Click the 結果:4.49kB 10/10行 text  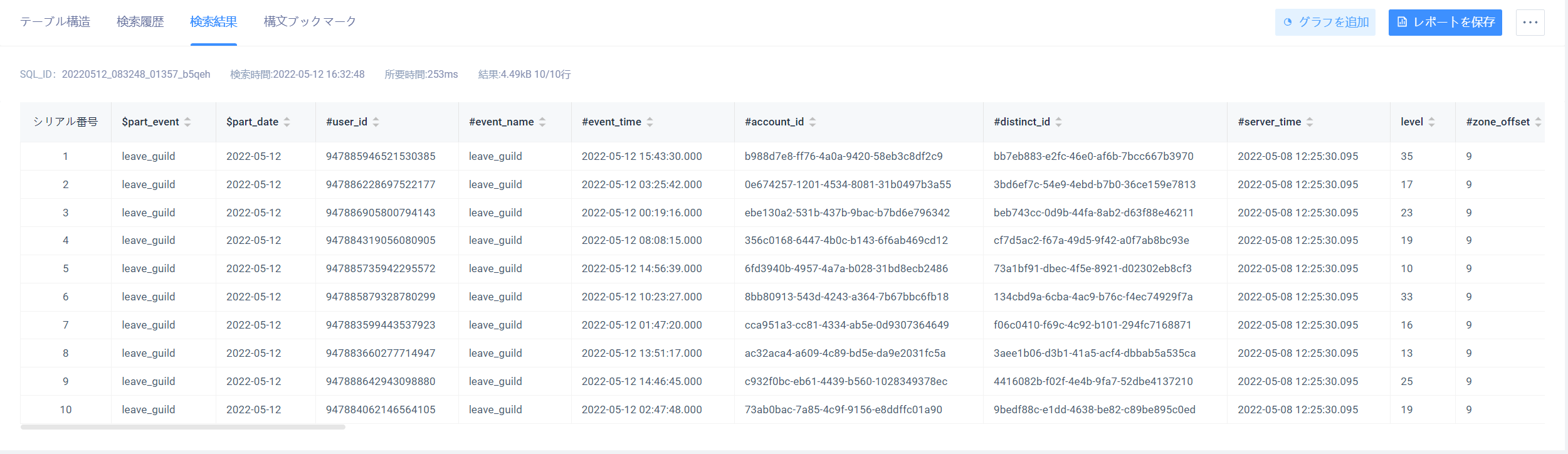tap(525, 75)
